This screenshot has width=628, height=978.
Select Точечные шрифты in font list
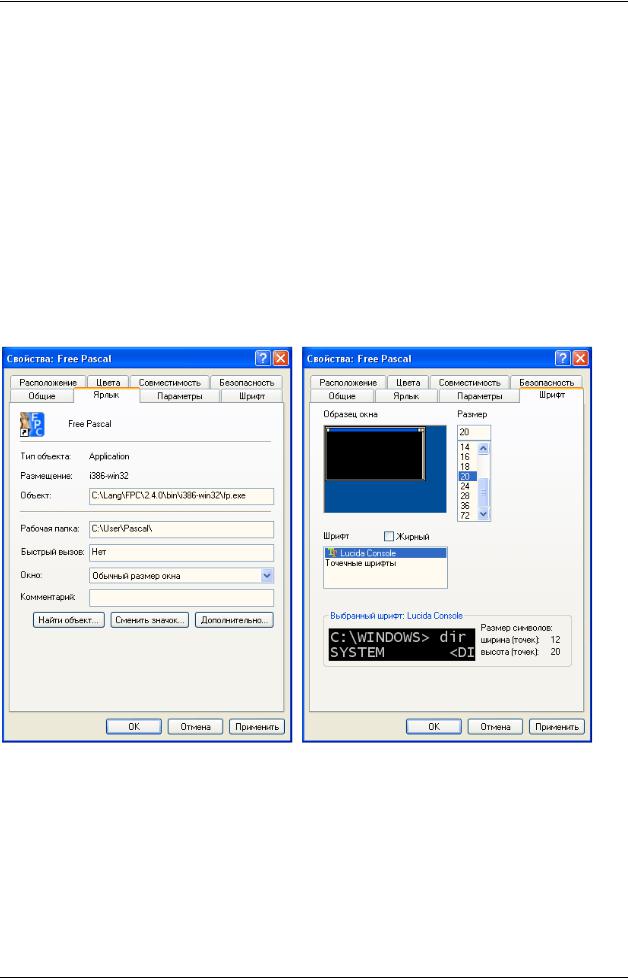point(385,563)
